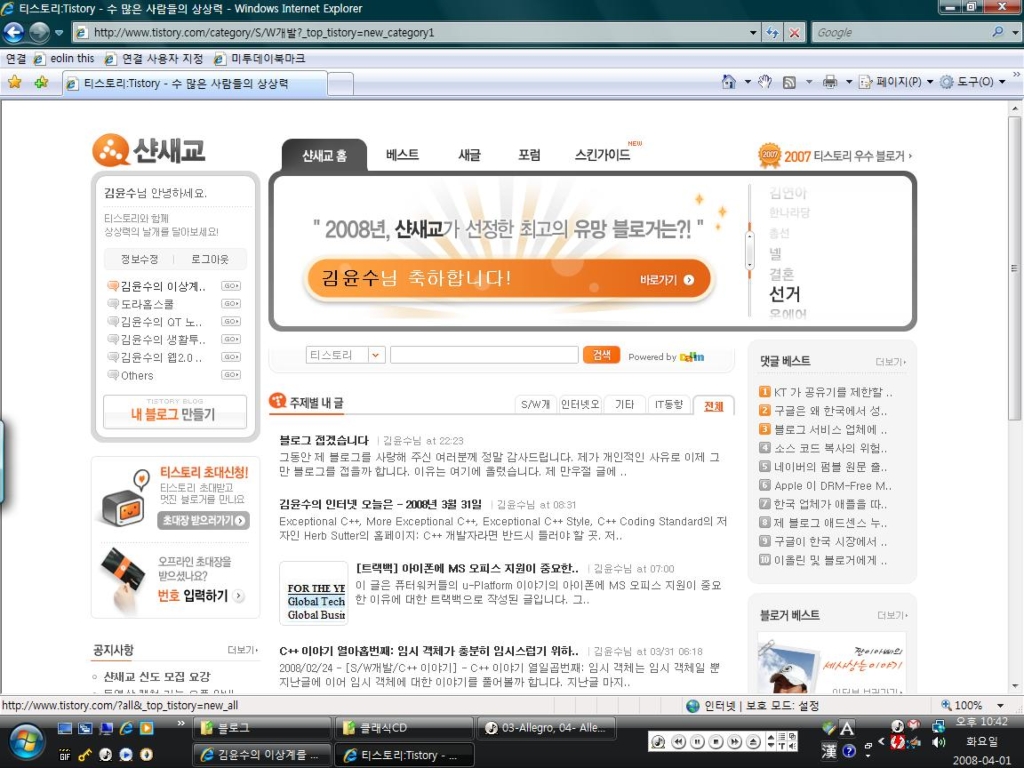Click the orange 검색 button
The height and width of the screenshot is (768, 1024).
click(601, 355)
